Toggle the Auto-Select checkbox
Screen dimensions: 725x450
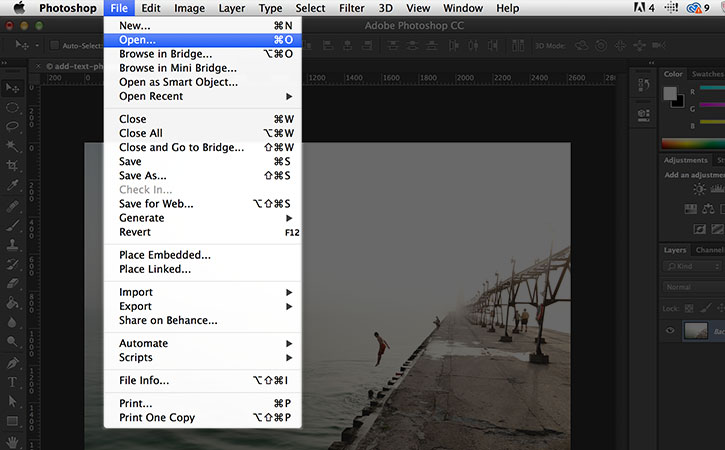point(54,46)
